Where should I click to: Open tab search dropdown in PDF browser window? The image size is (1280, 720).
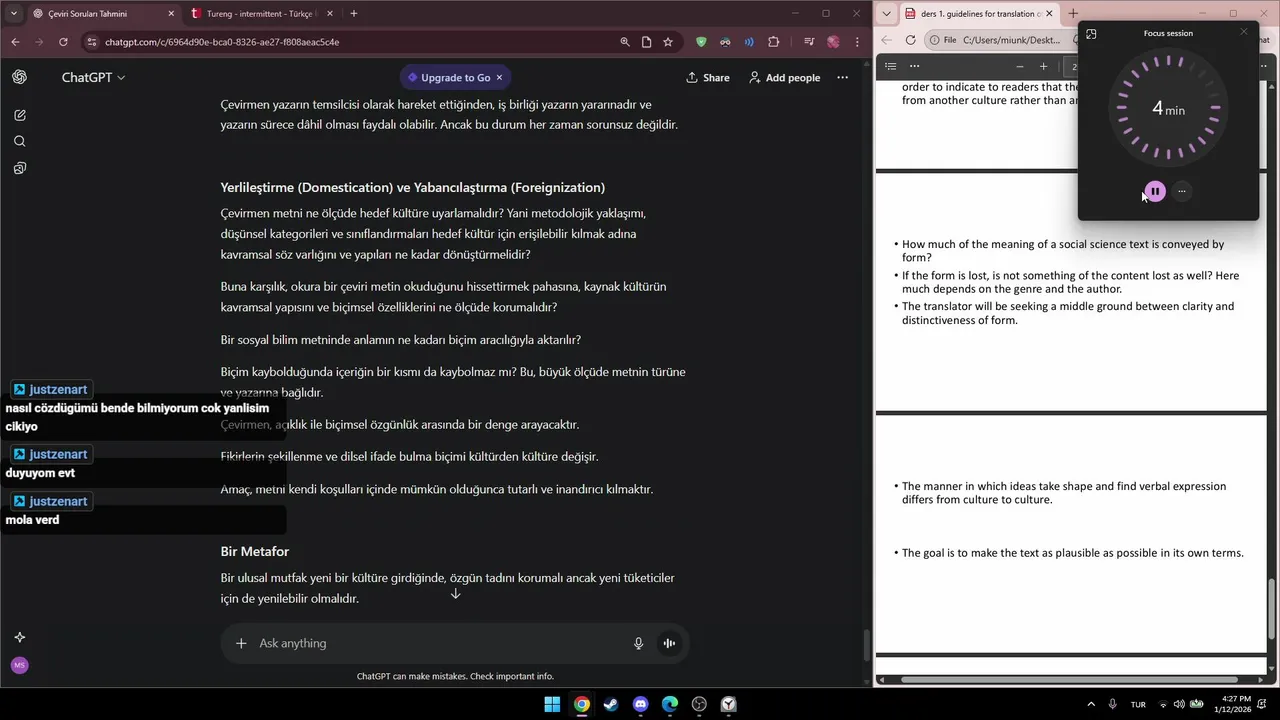click(886, 13)
